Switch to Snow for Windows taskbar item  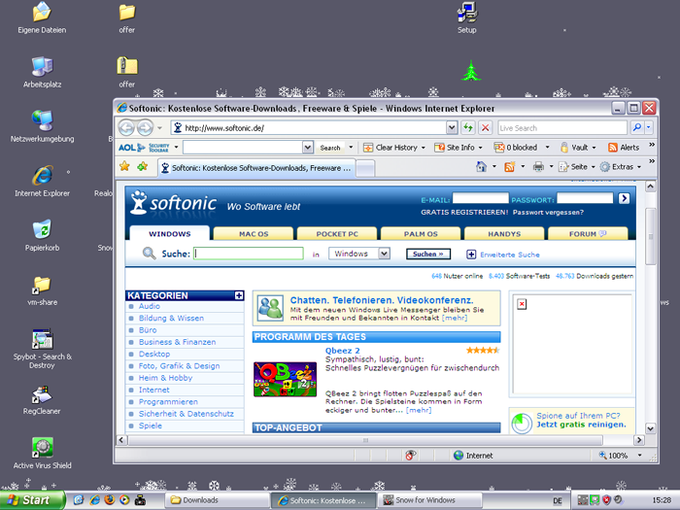click(430, 500)
